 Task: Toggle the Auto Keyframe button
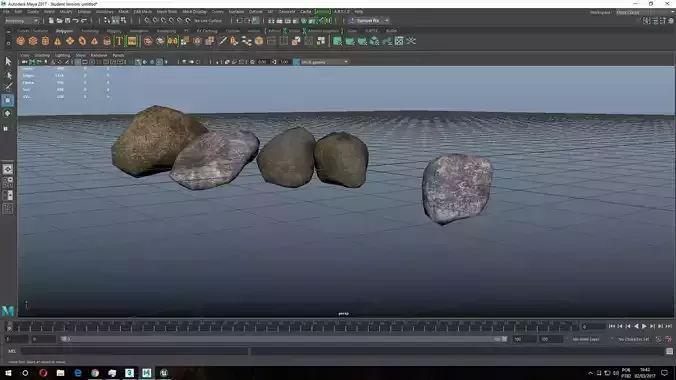tap(658, 339)
